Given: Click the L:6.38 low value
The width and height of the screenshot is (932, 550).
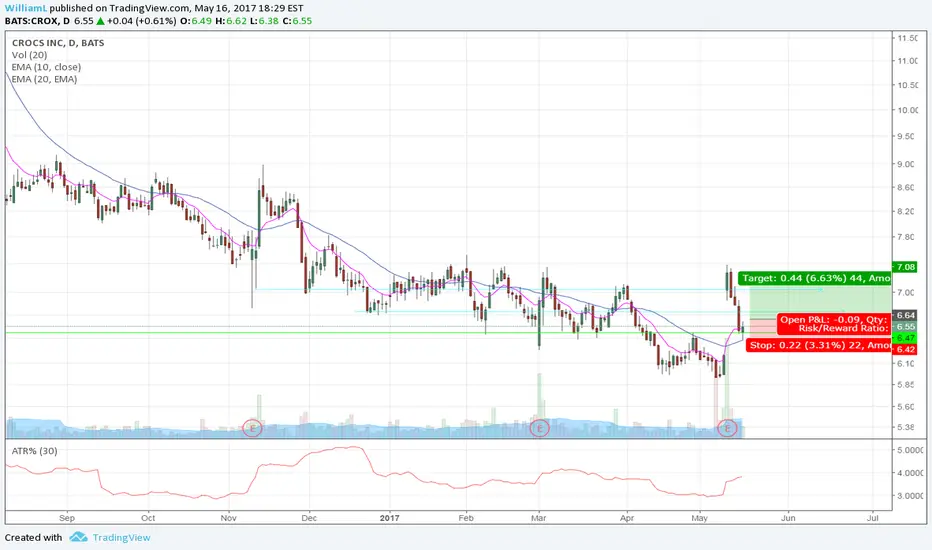Looking at the screenshot, I should click(x=265, y=21).
